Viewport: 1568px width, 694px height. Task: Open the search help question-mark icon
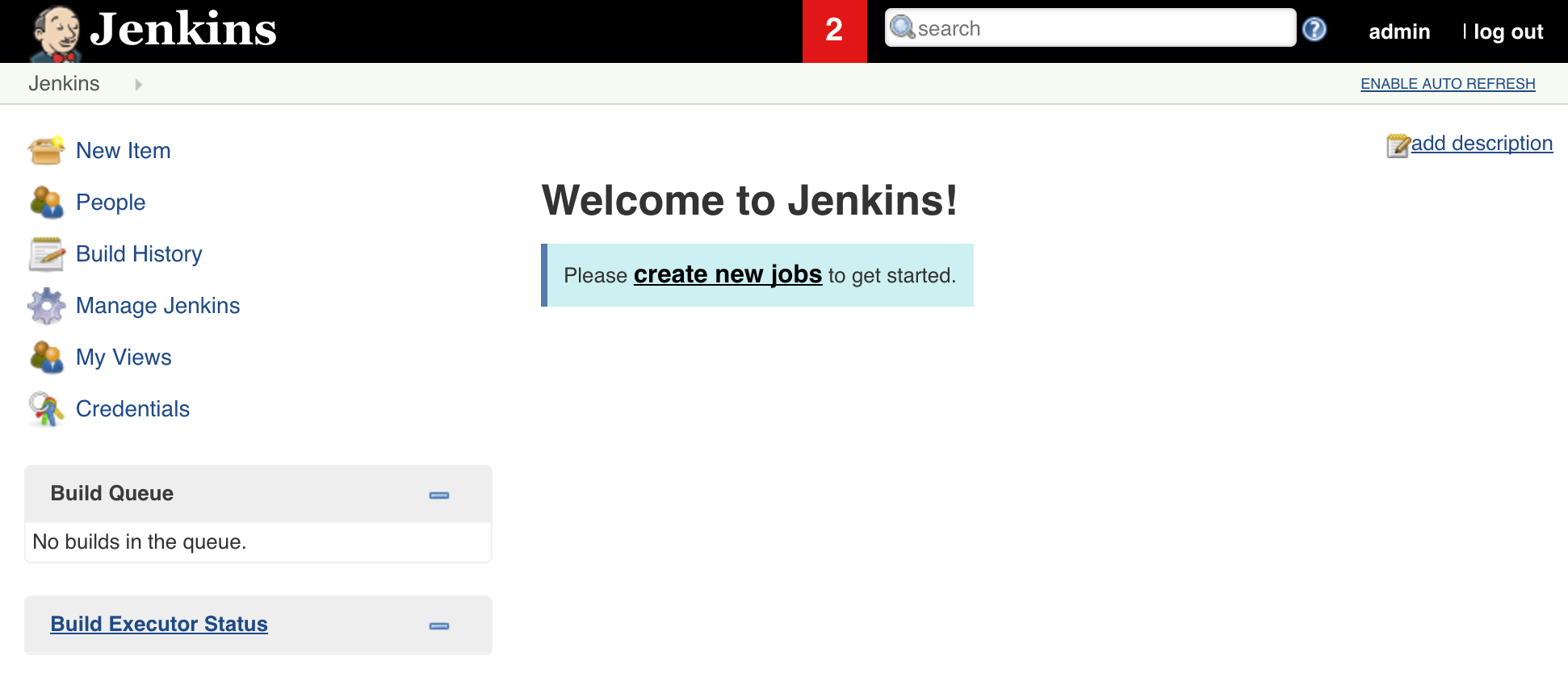1314,29
